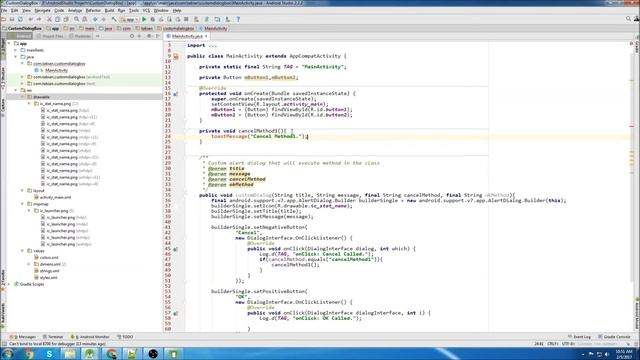Click the Debug app bug icon
This screenshot has height=360, width=640.
click(153, 19)
